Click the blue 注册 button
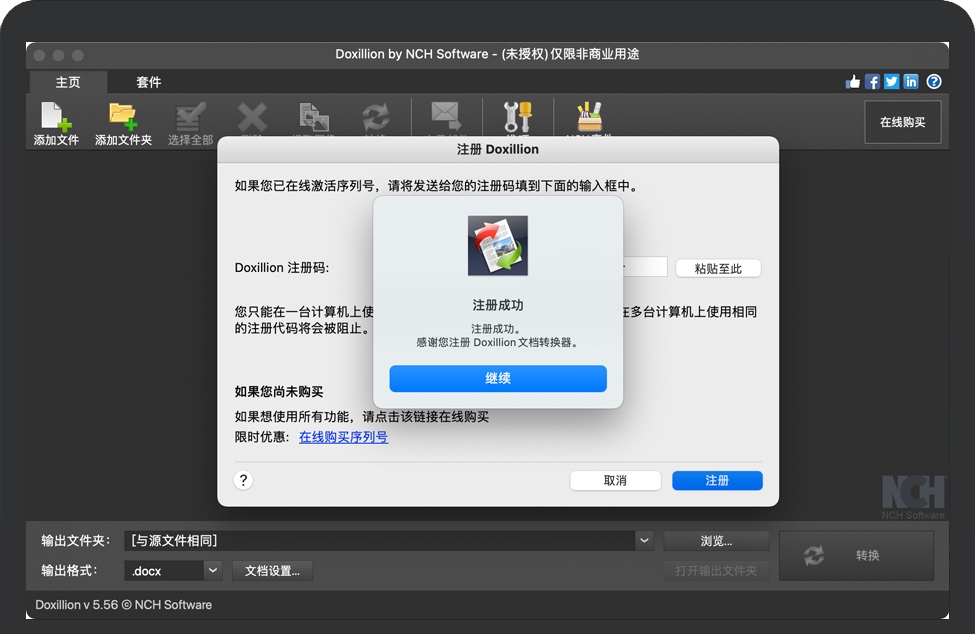Image resolution: width=975 pixels, height=634 pixels. (717, 480)
